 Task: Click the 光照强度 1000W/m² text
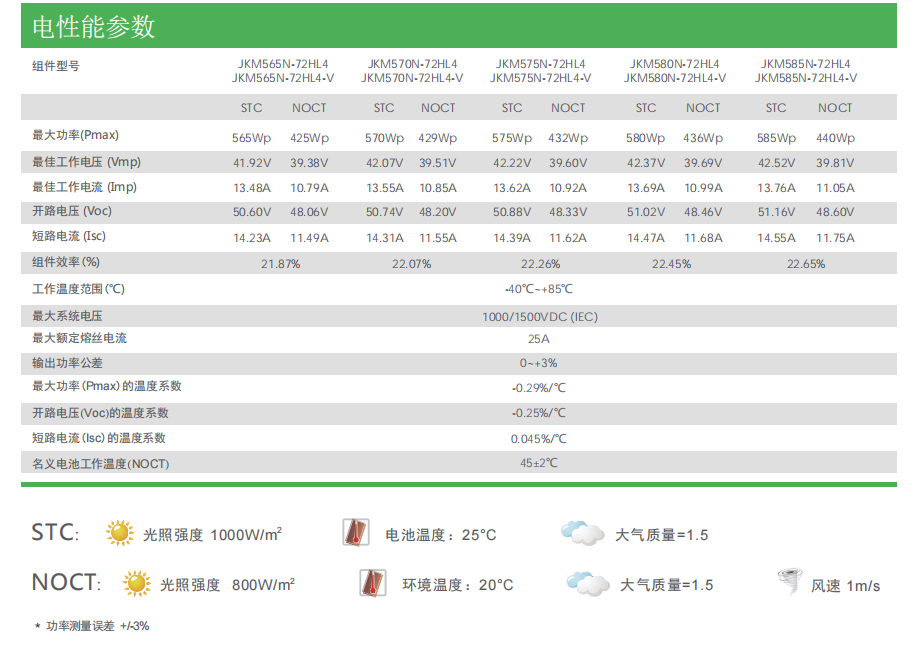212,534
